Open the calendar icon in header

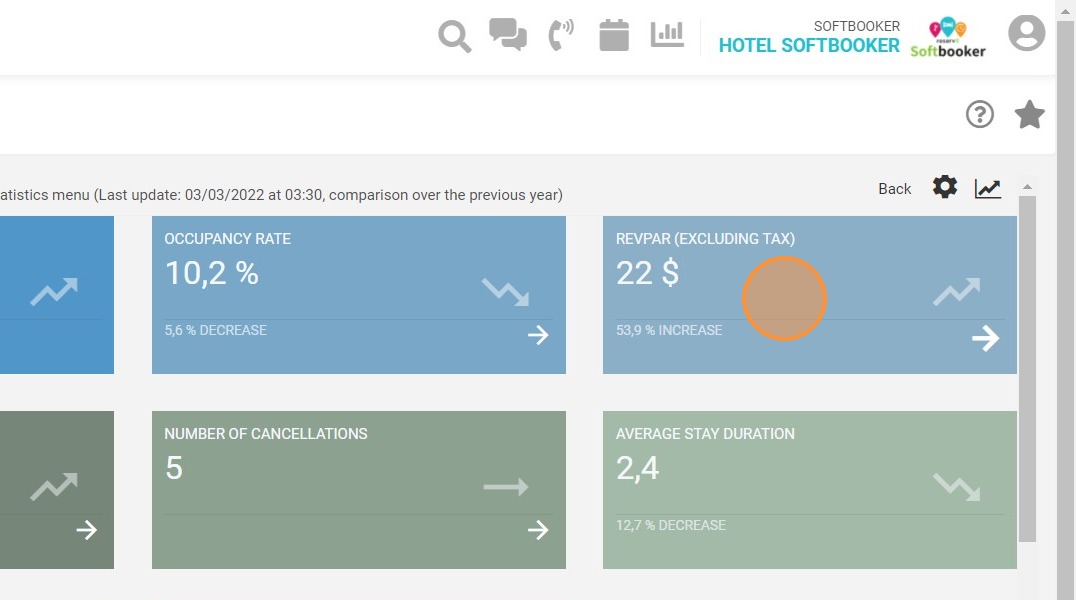coord(613,35)
